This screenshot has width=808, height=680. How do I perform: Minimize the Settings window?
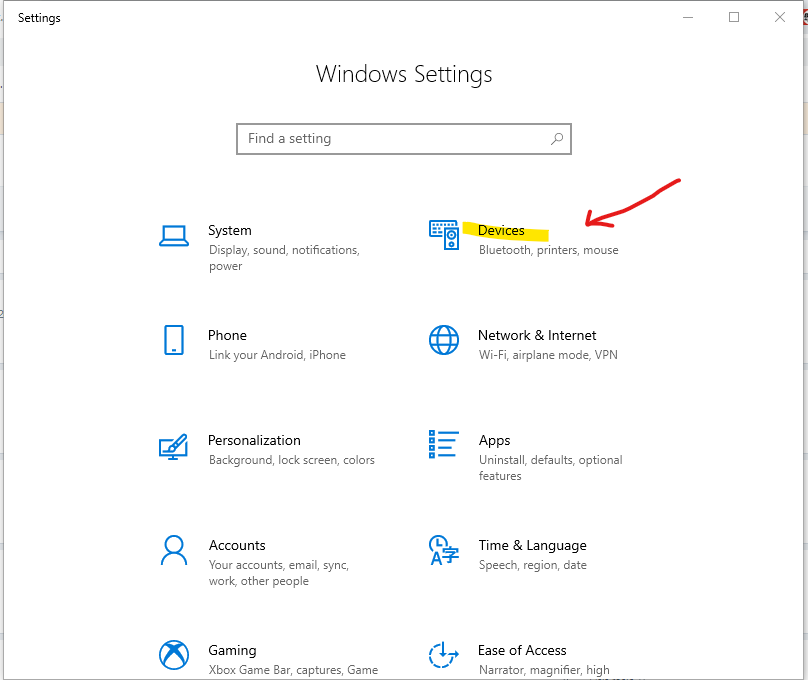(x=688, y=18)
